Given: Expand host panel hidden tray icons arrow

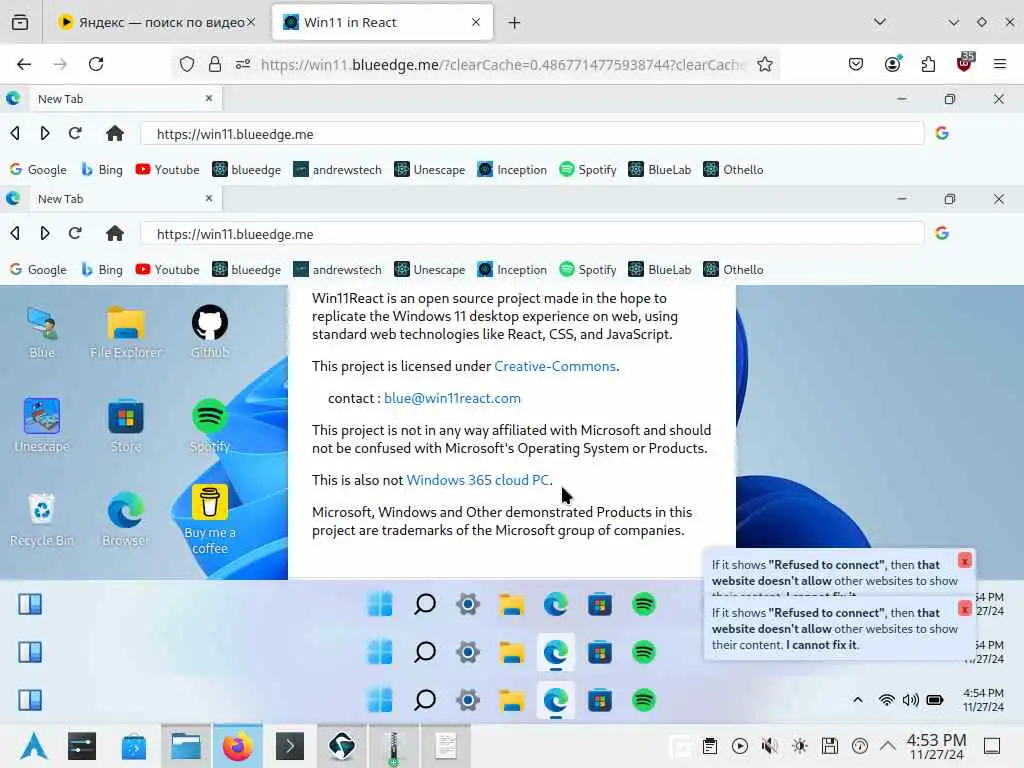Looking at the screenshot, I should [x=888, y=745].
